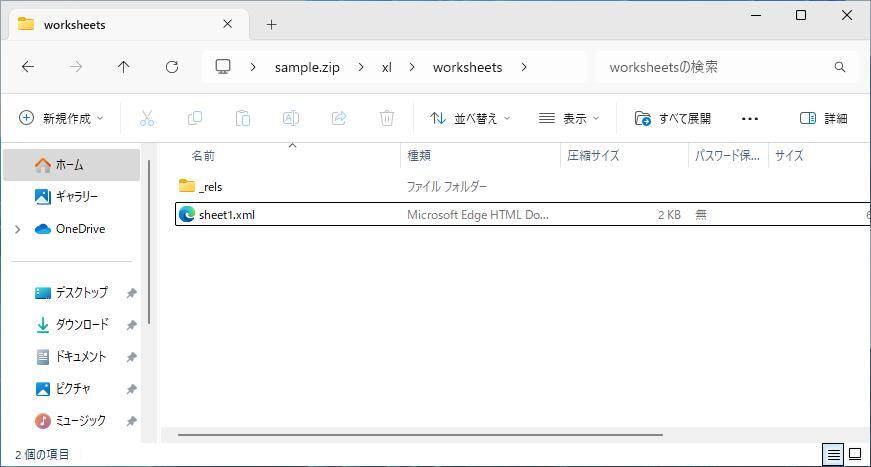Select the sheet1.xml file

coord(522,214)
